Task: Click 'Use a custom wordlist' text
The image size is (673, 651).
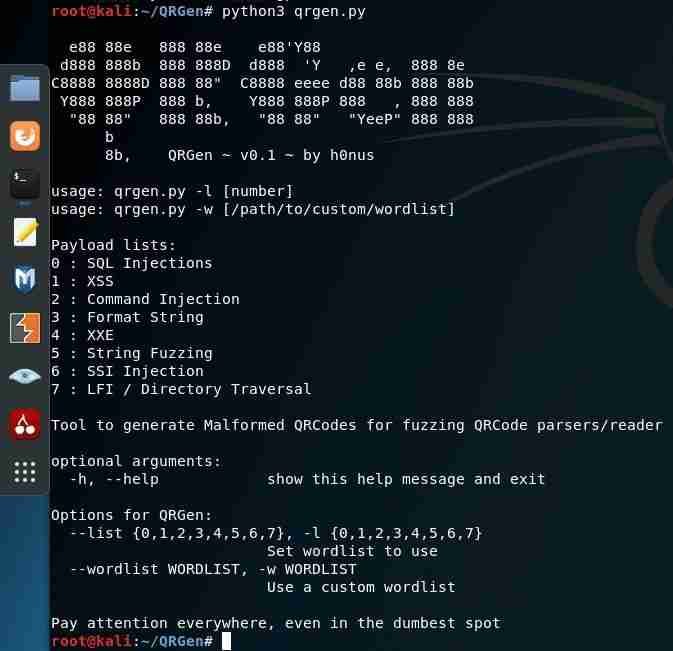Action: tap(361, 587)
